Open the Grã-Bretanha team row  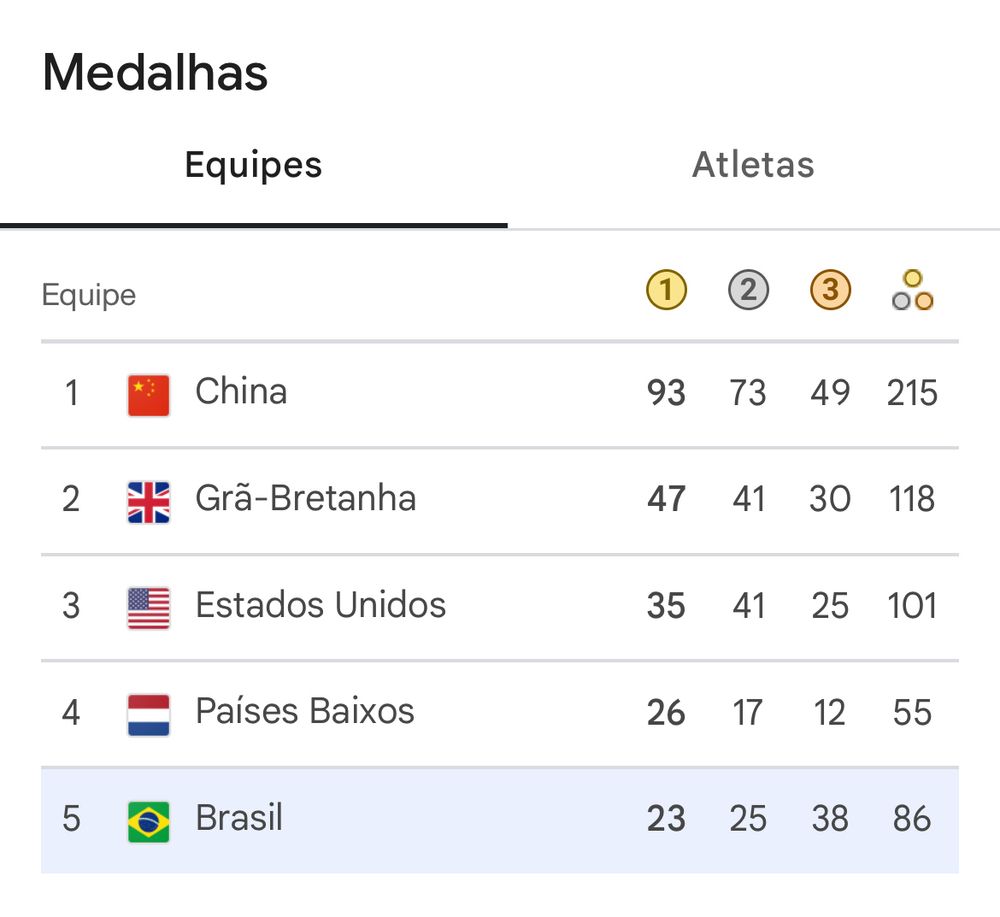(x=500, y=501)
